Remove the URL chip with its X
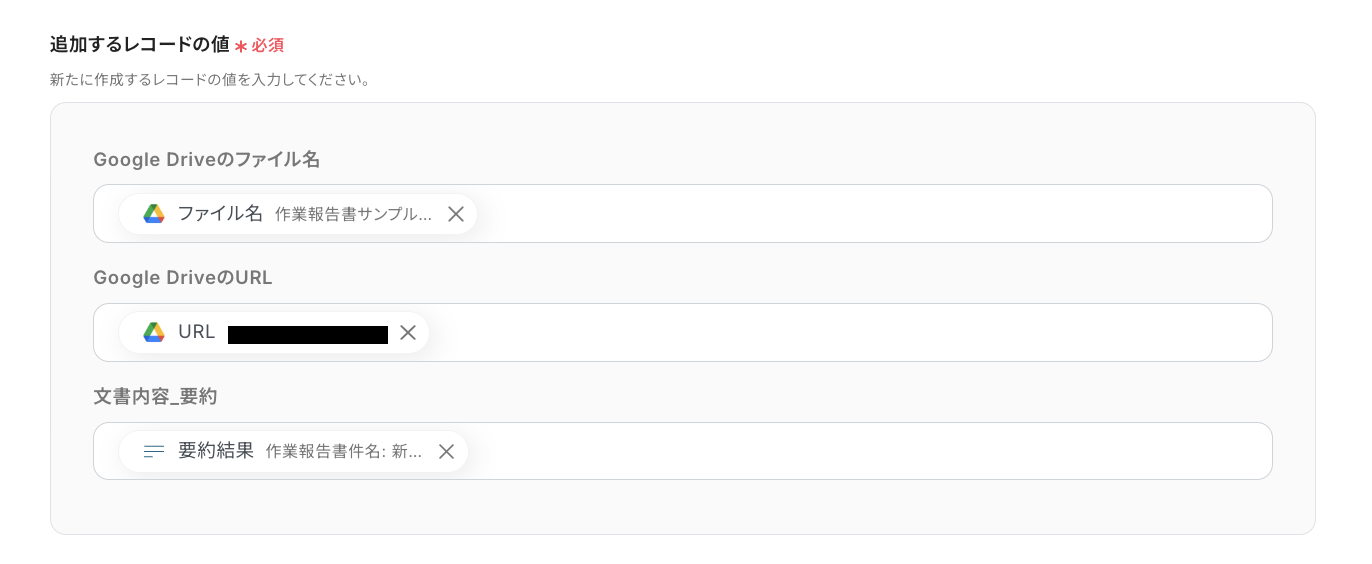Viewport: 1372px width, 564px height. click(x=408, y=332)
